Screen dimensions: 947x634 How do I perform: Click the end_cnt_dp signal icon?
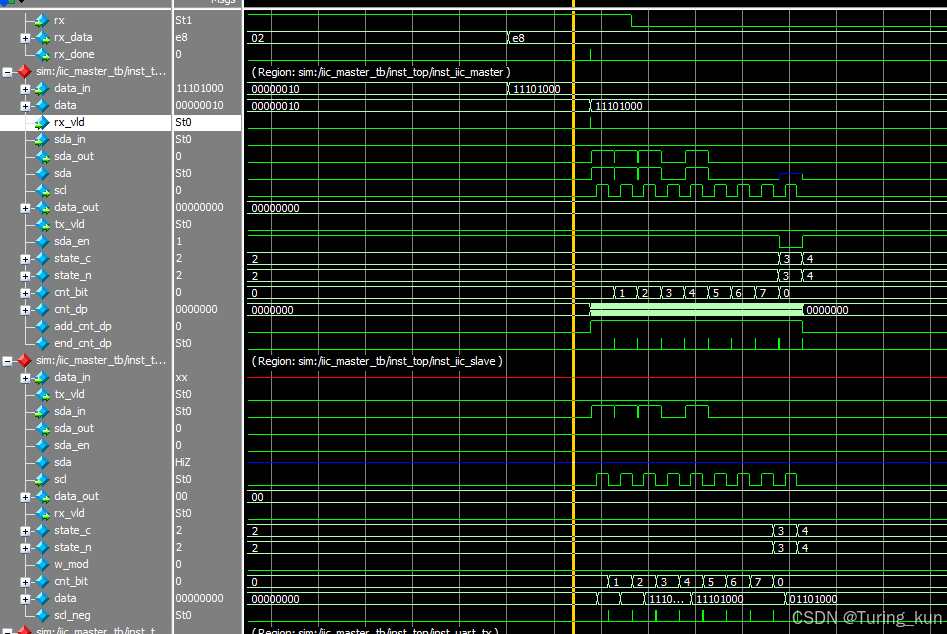coord(42,343)
